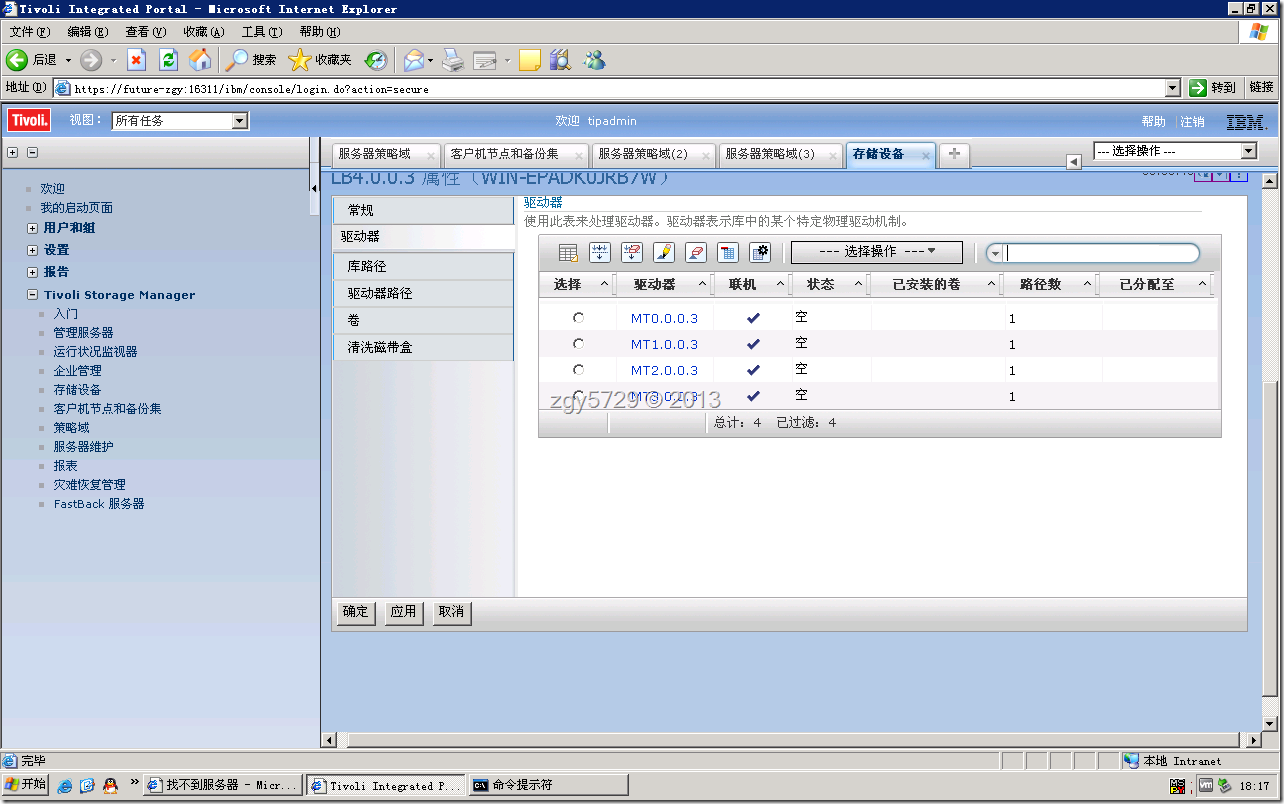1284x804 pixels.
Task: Click the 确定 button
Action: tap(355, 612)
